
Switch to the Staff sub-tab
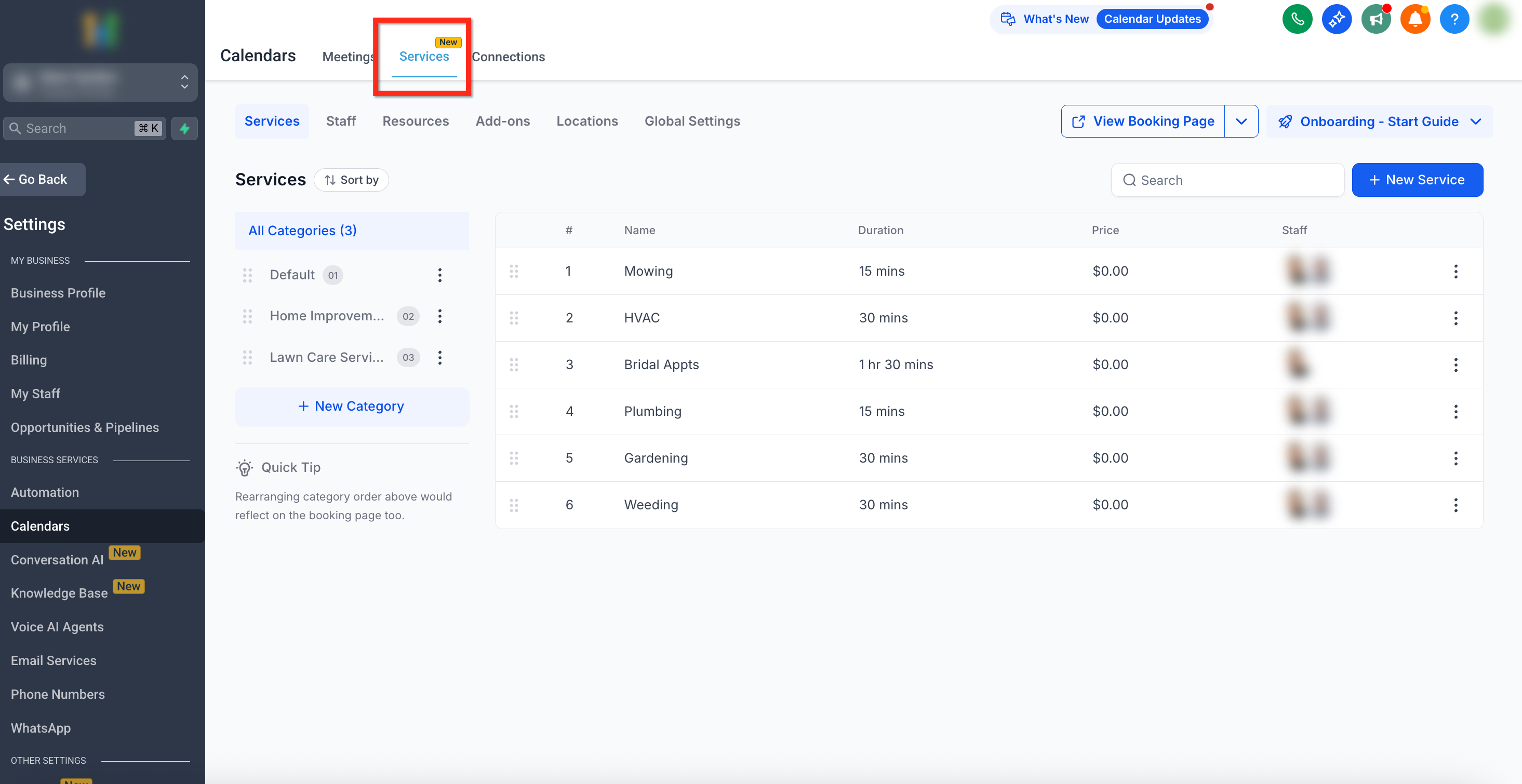[340, 121]
